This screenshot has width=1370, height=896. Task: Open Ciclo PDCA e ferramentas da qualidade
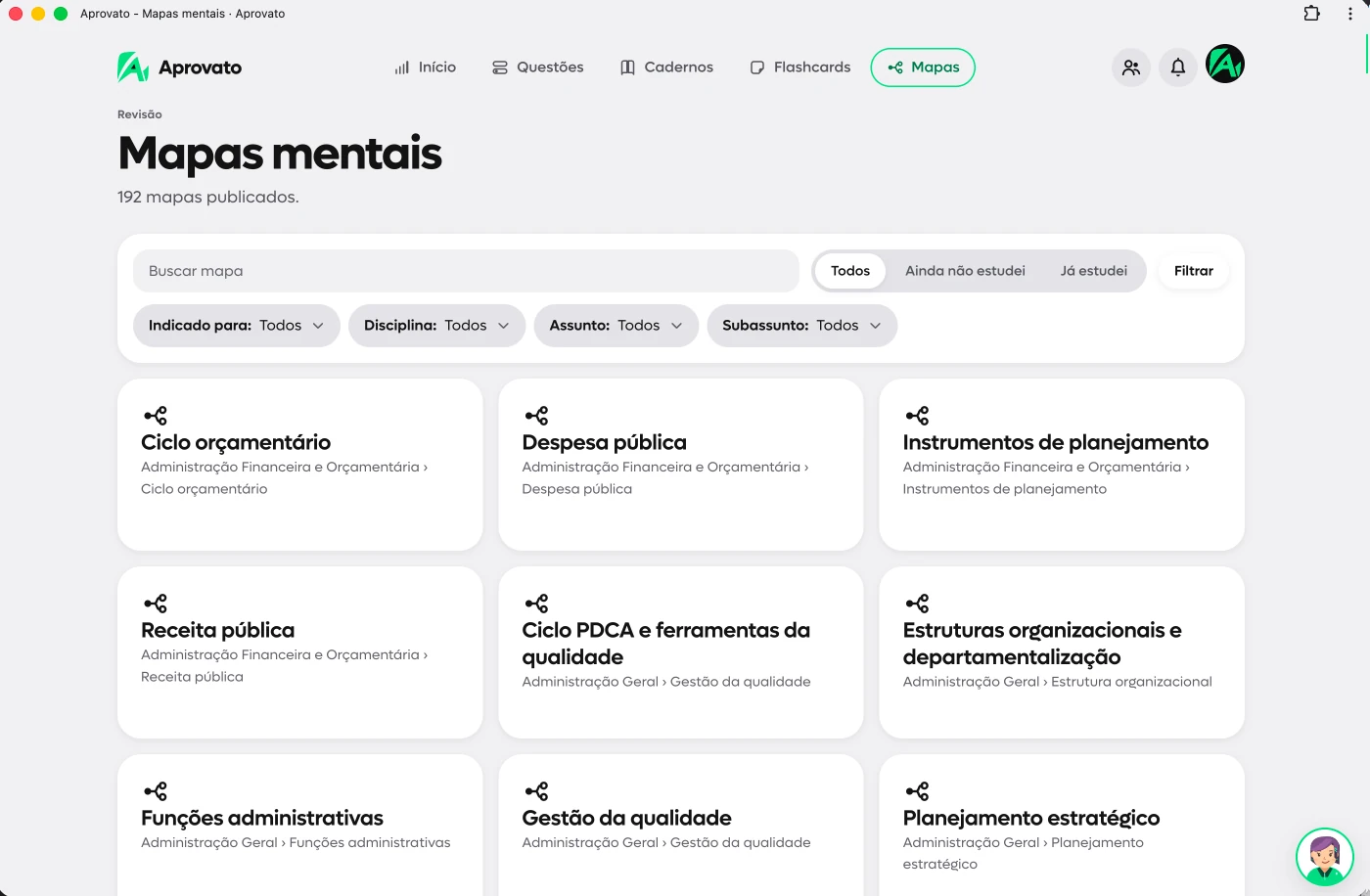pyautogui.click(x=666, y=644)
